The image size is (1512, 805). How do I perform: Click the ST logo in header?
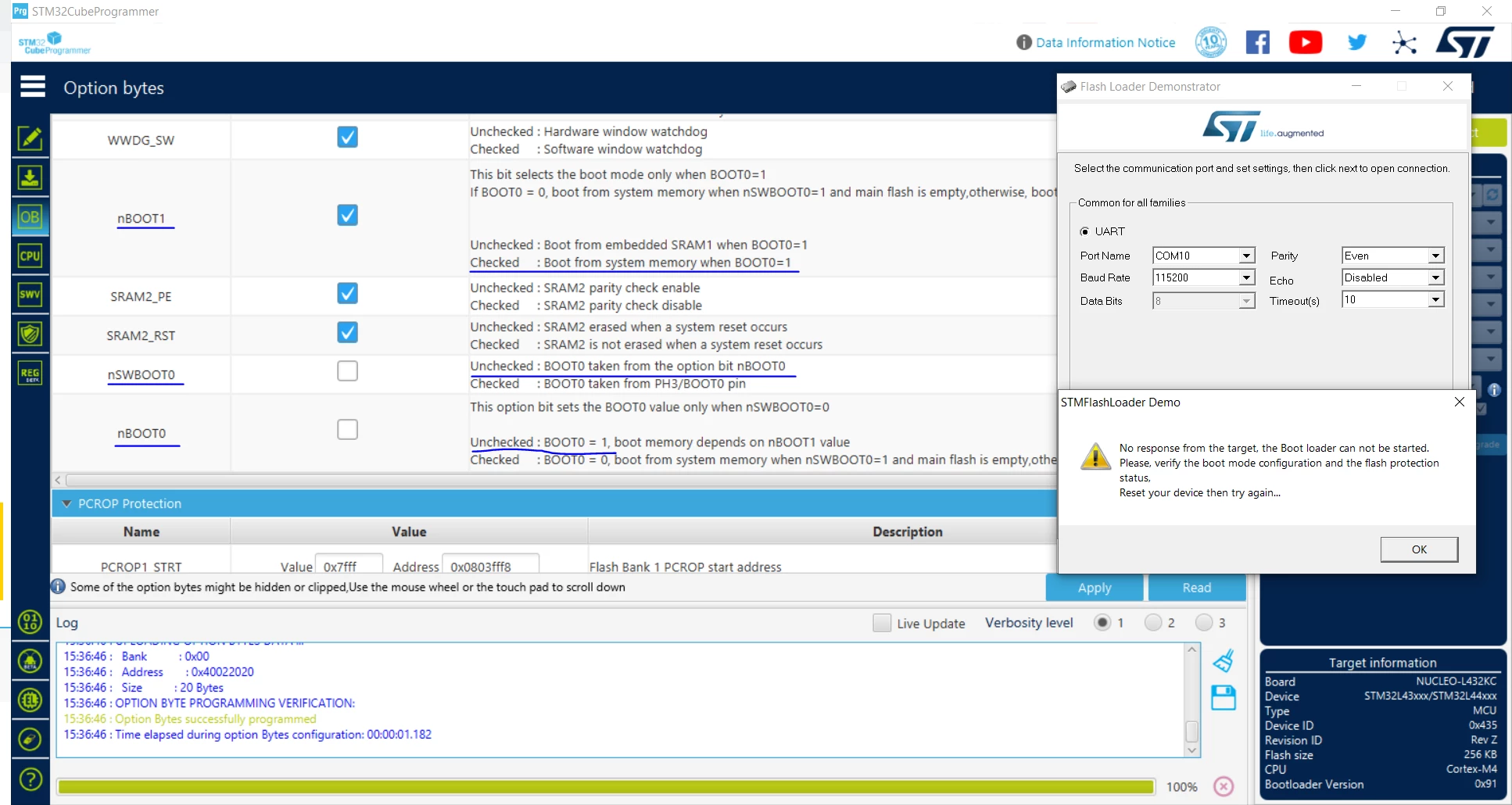(x=1465, y=42)
